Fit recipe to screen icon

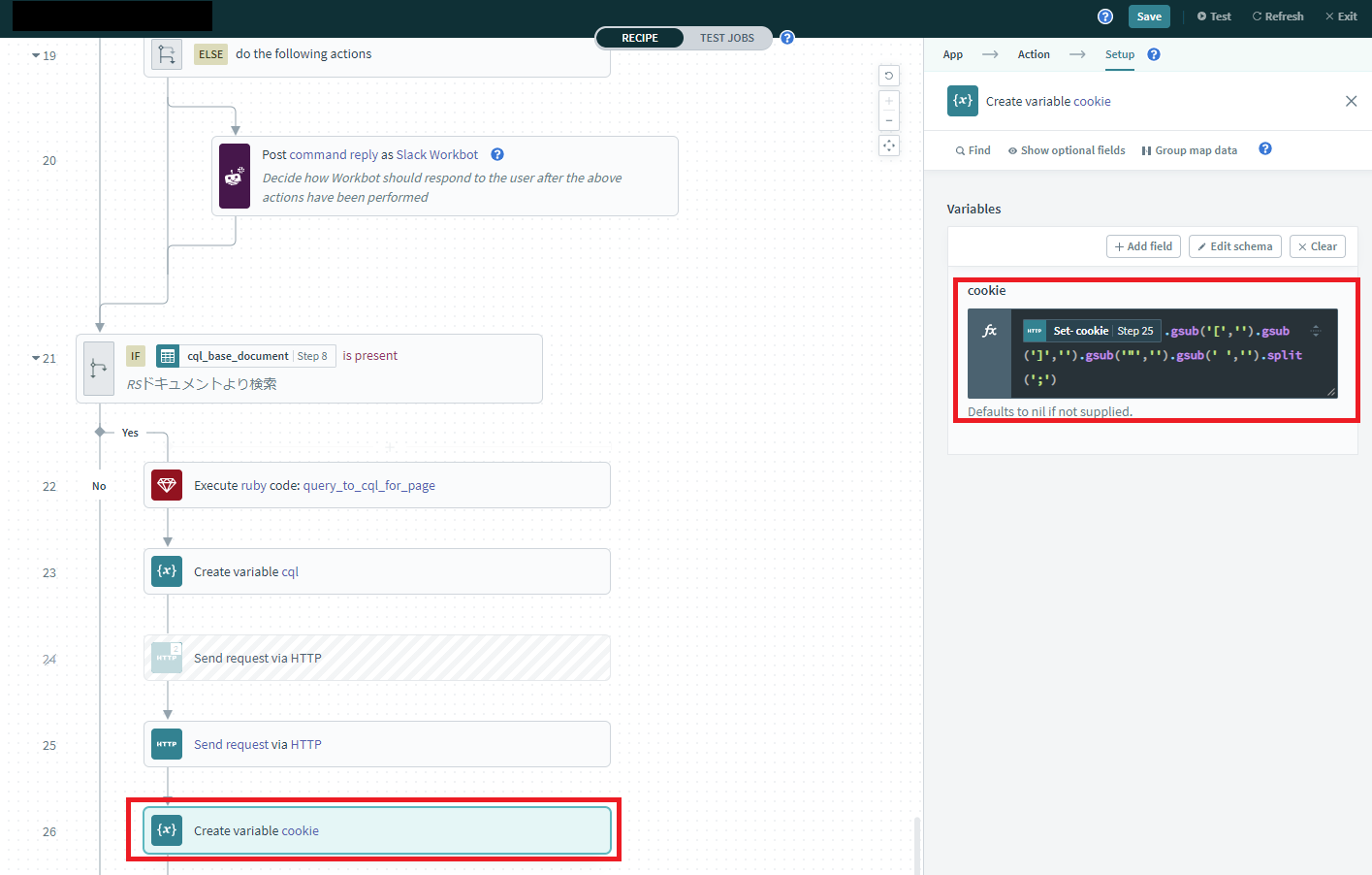pos(889,146)
